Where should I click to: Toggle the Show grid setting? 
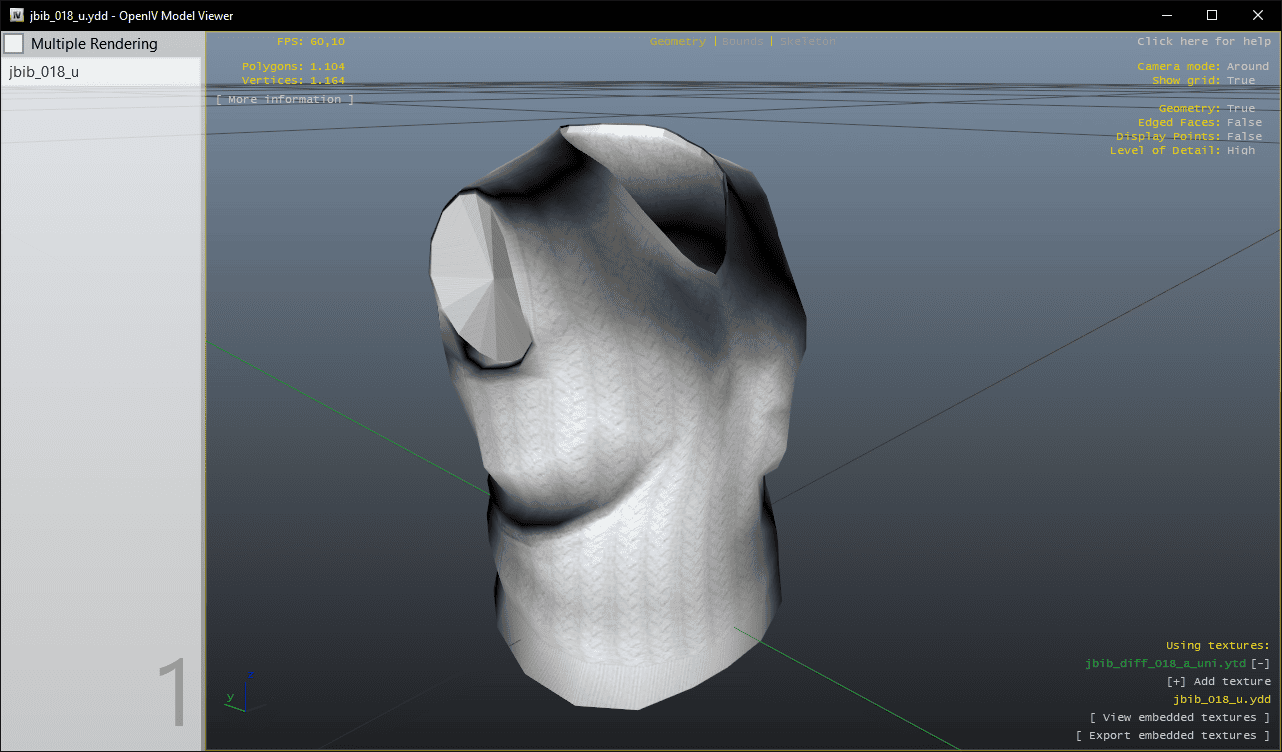point(1240,80)
